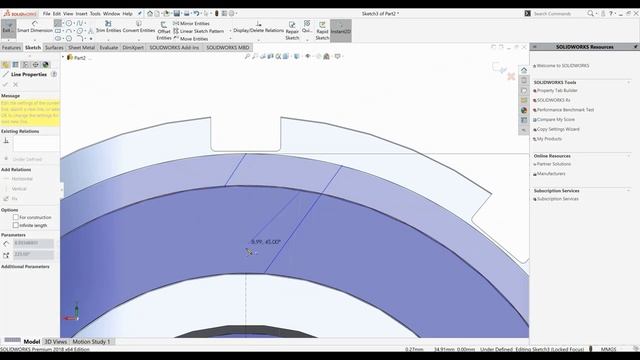The image size is (640, 360).
Task: Click the Appearances task pane icon
Action: [524, 110]
